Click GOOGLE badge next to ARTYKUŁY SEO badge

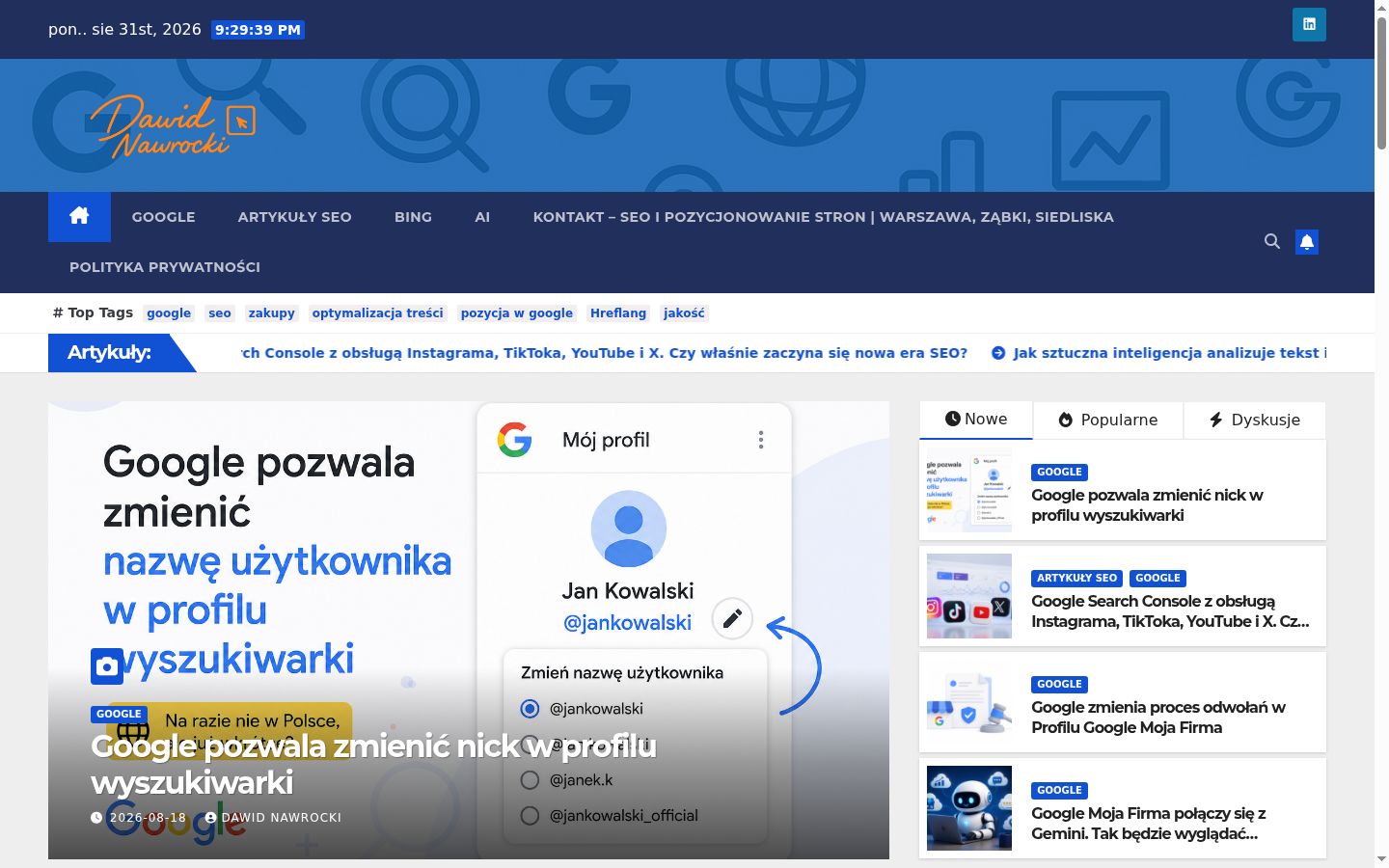coord(1157,578)
